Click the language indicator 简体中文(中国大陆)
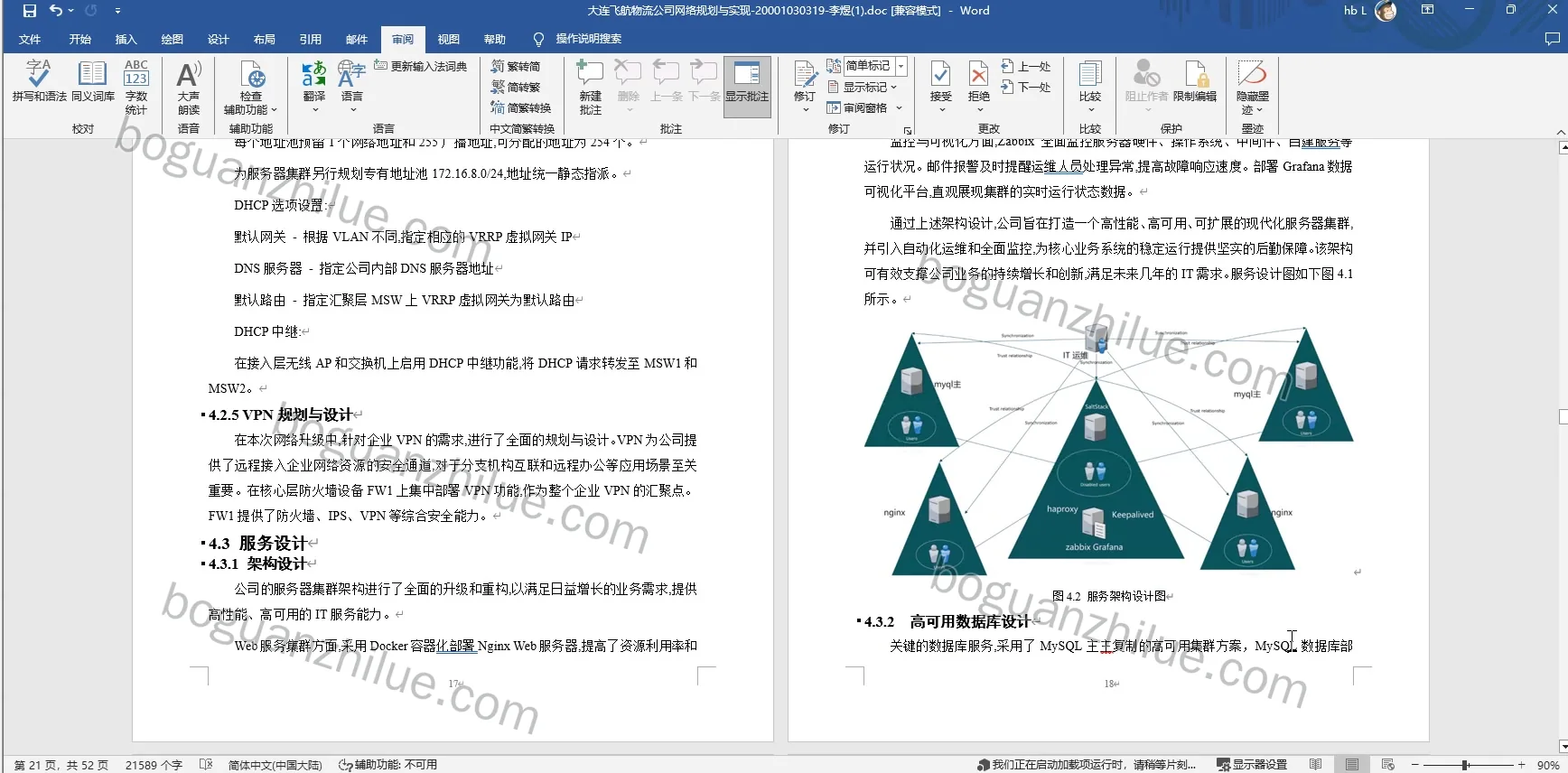1568x773 pixels. tap(275, 765)
